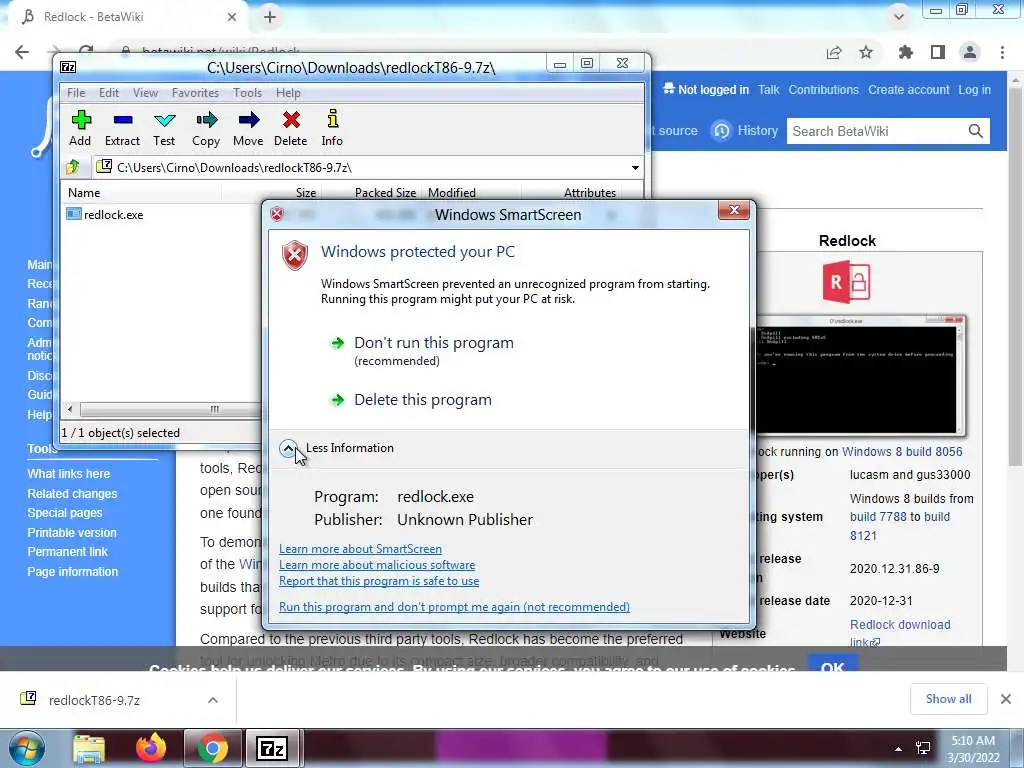
Task: Click the Info icon in 7-Zip toolbar
Action: coord(332,119)
